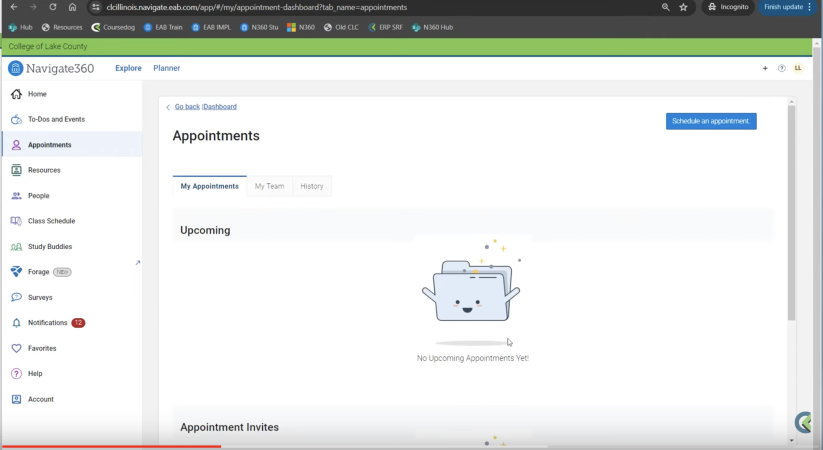Click the plus icon in the header
The image size is (823, 450).
[765, 68]
